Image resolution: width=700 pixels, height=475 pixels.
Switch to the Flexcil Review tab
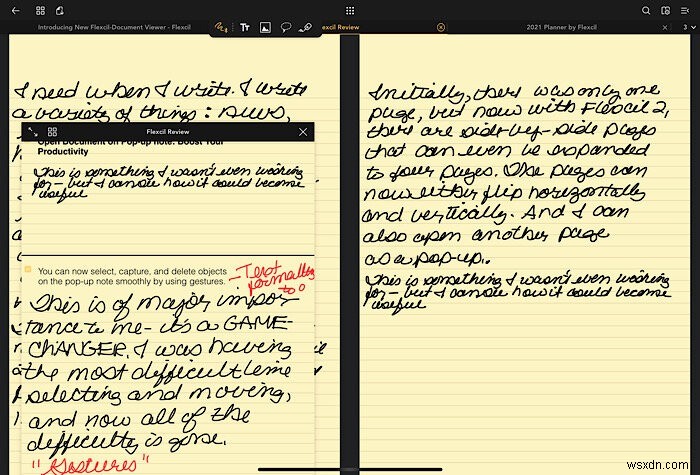tap(341, 27)
